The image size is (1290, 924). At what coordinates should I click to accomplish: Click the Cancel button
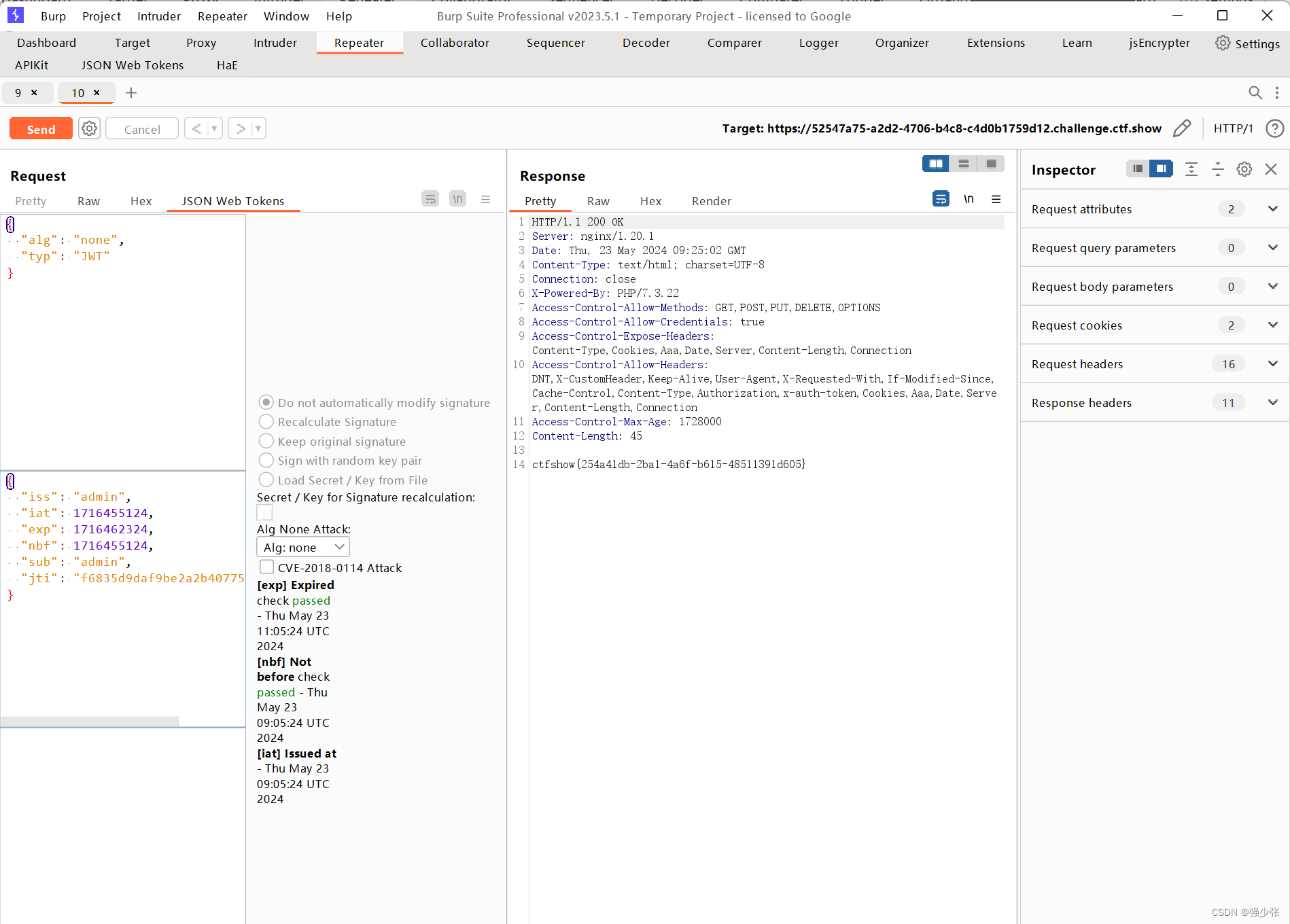pyautogui.click(x=142, y=128)
